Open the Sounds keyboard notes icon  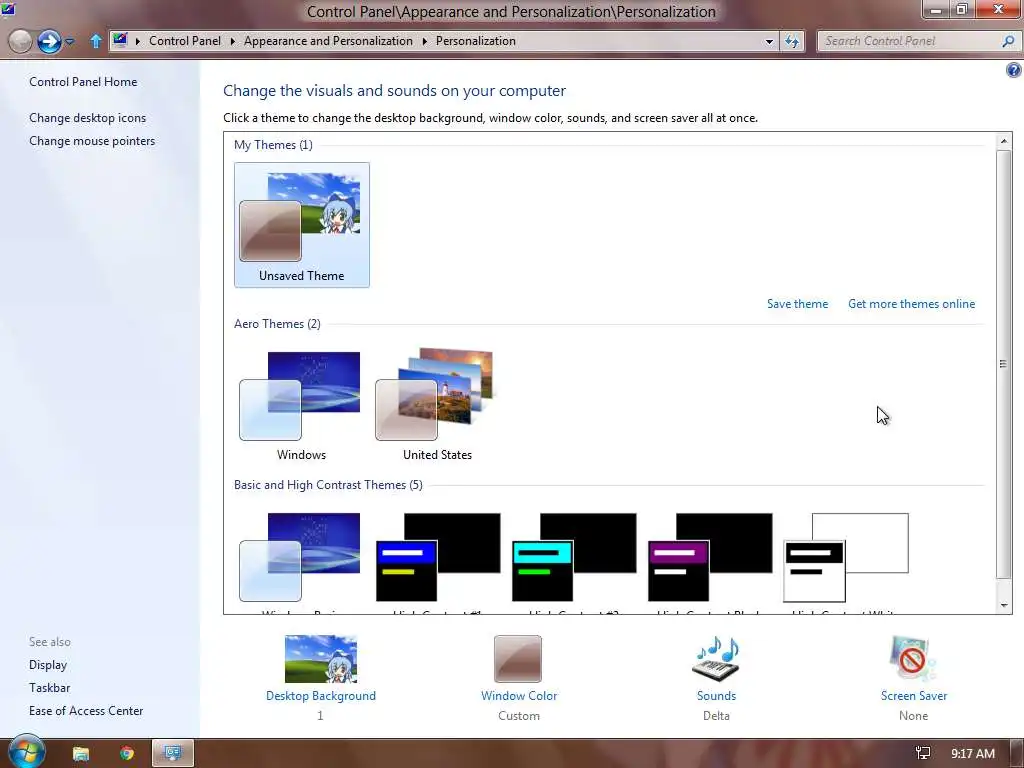click(x=716, y=659)
